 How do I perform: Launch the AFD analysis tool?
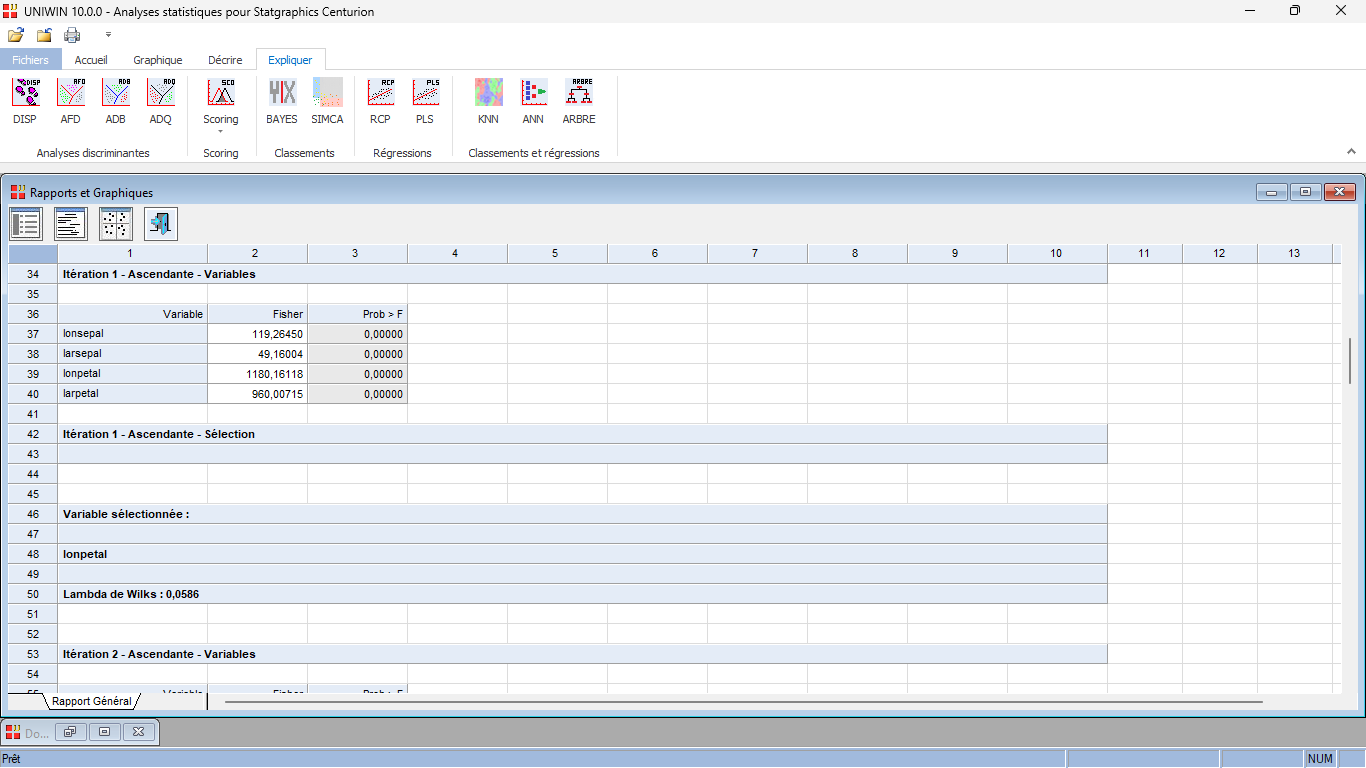click(70, 102)
